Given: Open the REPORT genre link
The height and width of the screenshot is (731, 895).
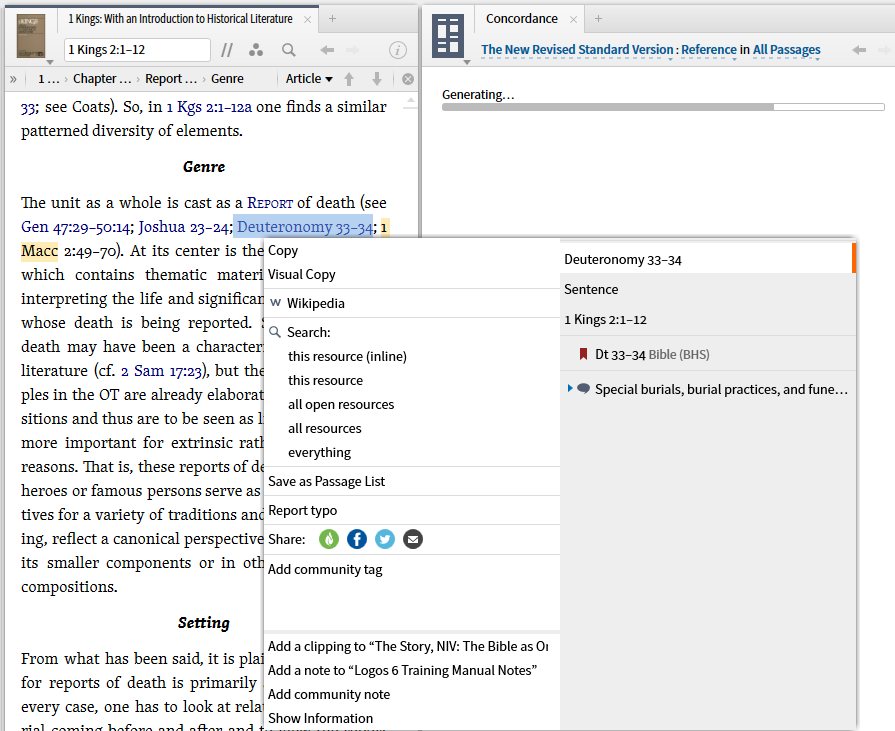Looking at the screenshot, I should tap(270, 203).
